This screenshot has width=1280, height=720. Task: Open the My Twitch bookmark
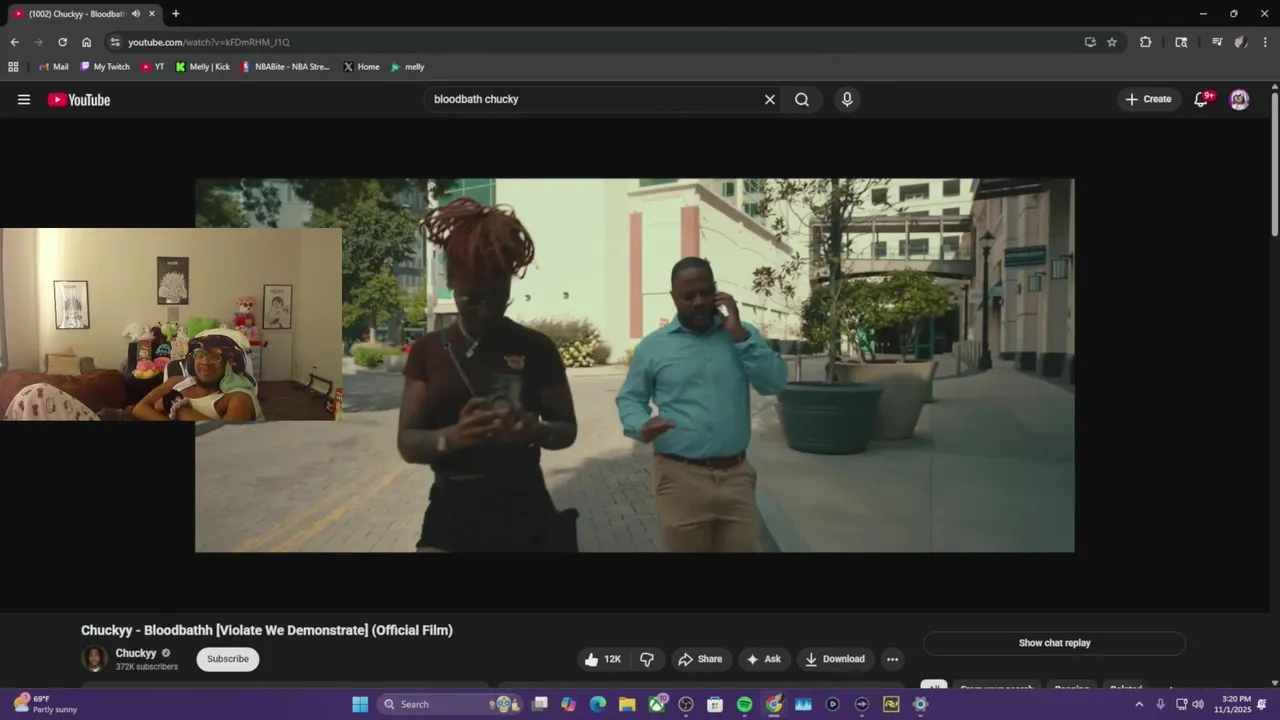[105, 67]
